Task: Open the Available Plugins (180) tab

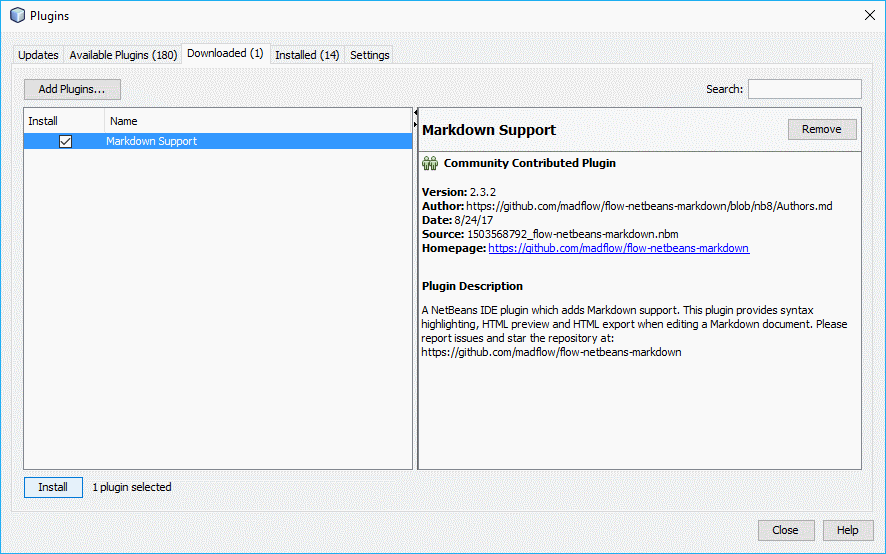Action: point(123,55)
